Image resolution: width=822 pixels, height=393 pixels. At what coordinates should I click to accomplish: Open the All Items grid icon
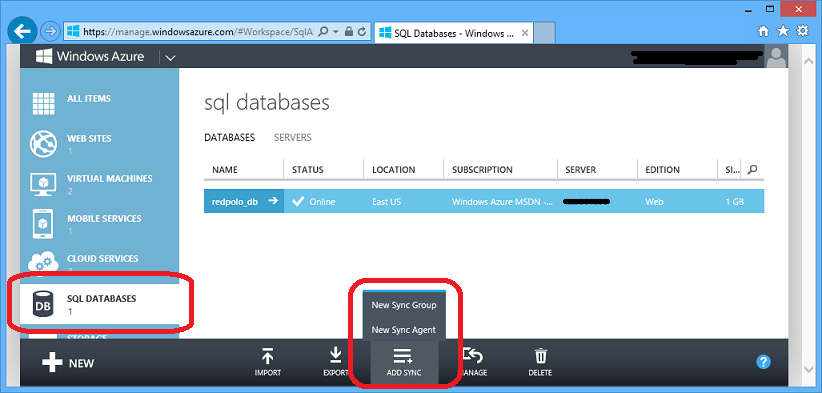(43, 103)
